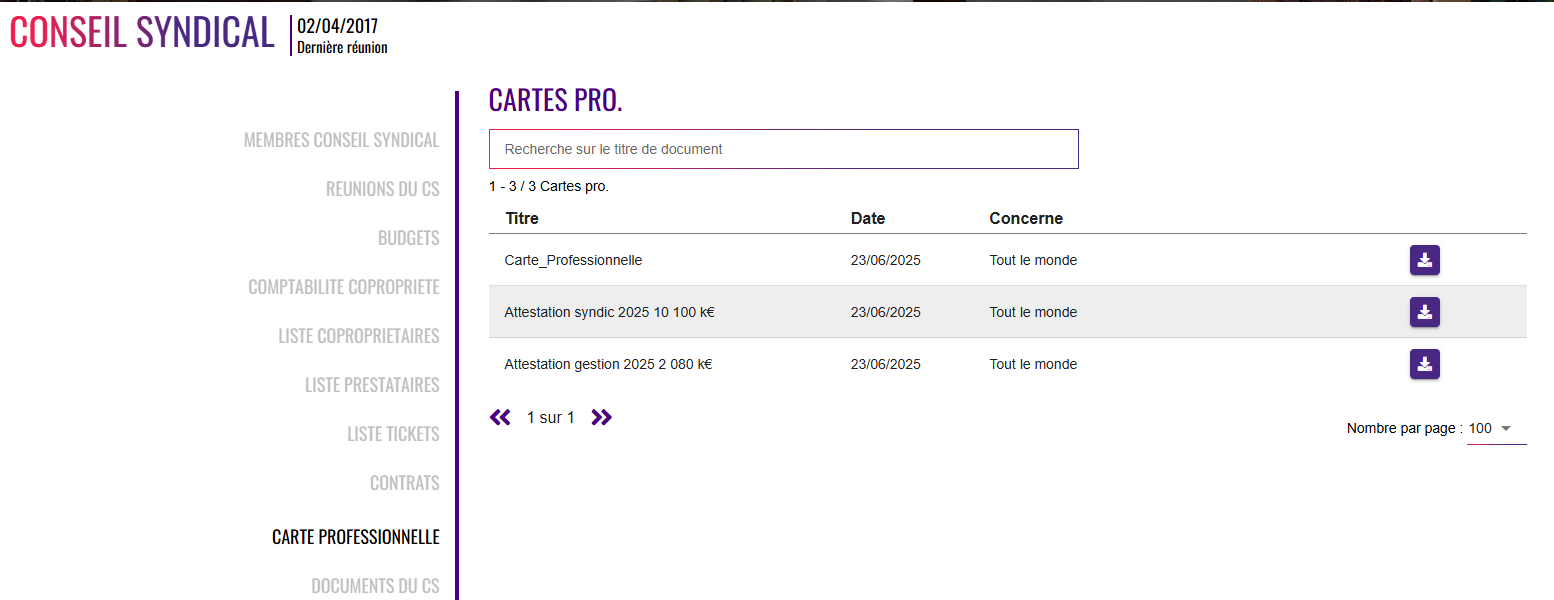Click the document title search field
This screenshot has height=600, width=1554.
(783, 149)
